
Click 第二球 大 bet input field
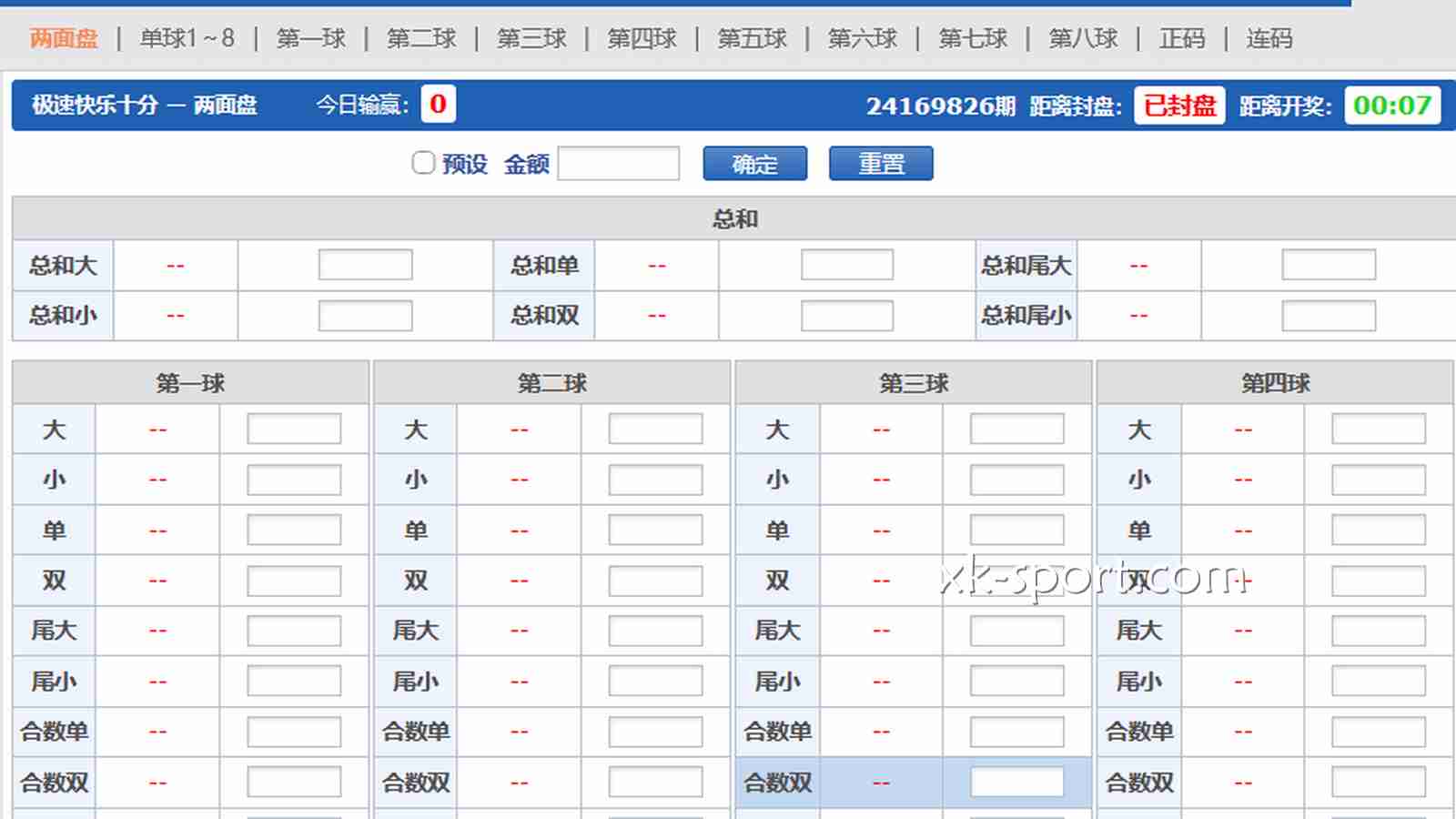(655, 429)
